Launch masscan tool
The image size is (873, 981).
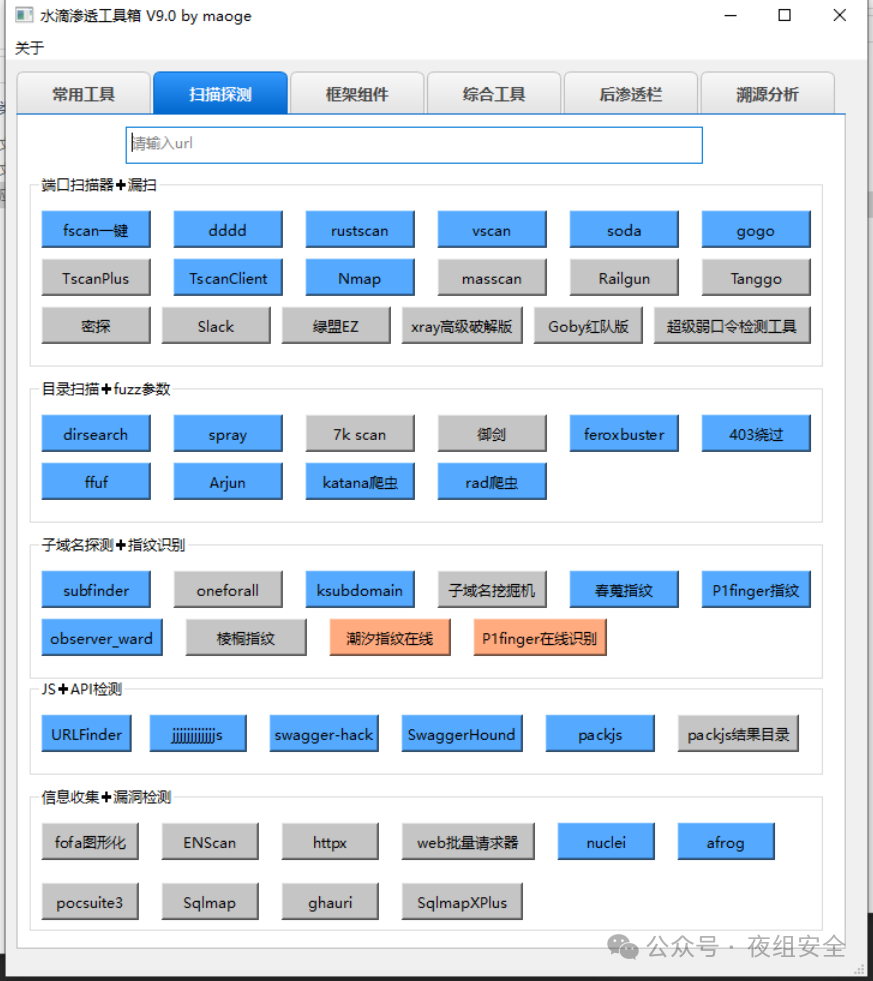click(x=492, y=278)
